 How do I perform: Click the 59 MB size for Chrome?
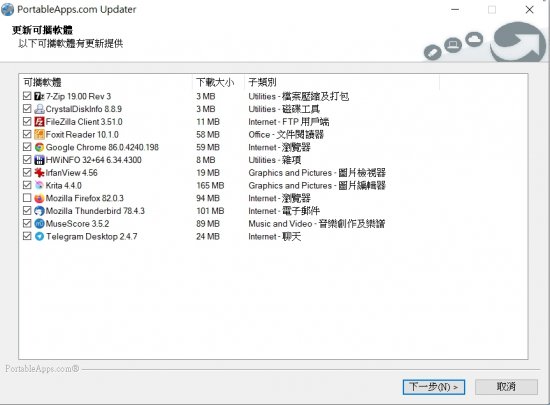tap(208, 147)
